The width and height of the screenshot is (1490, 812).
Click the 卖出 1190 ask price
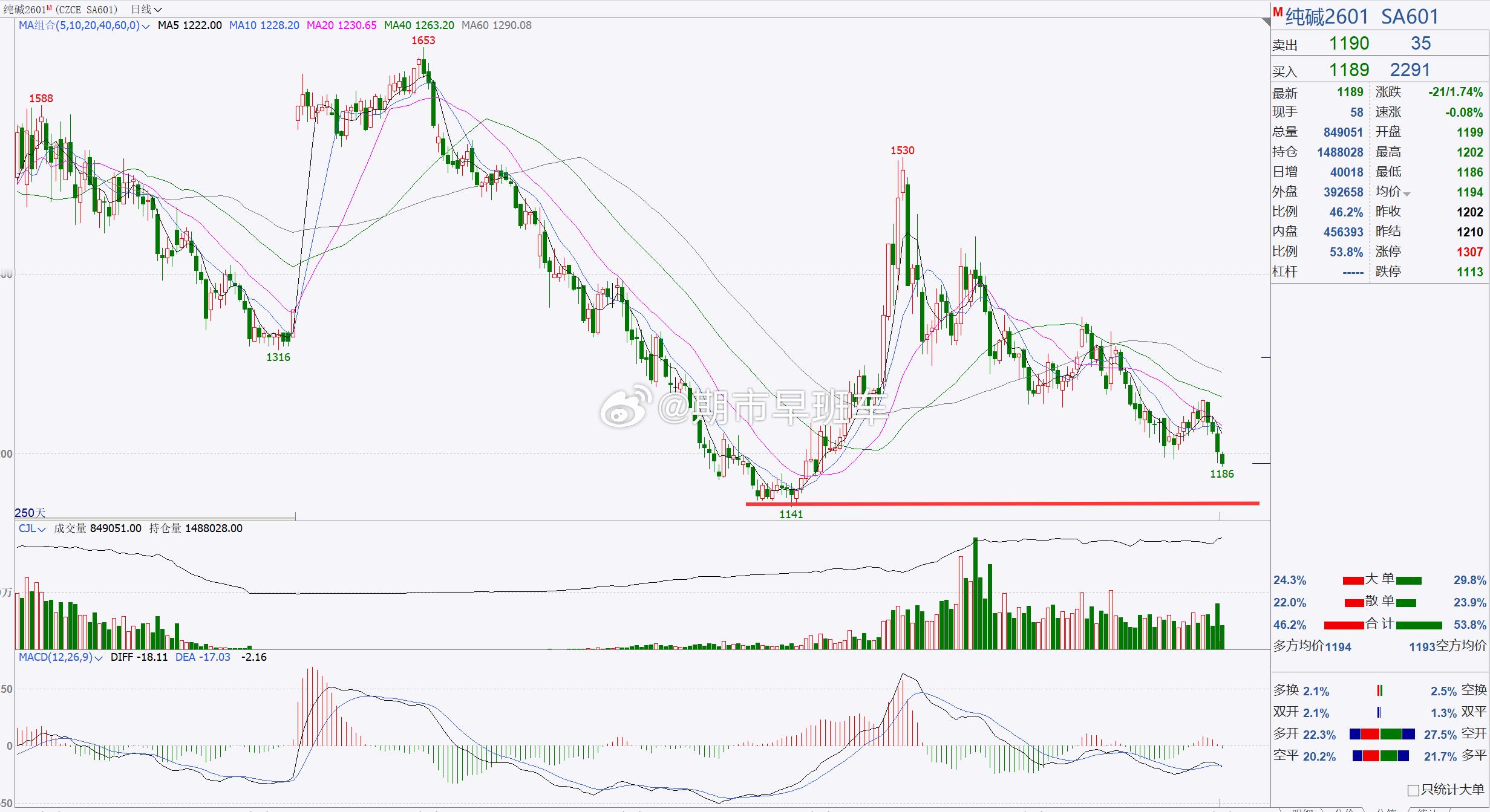[x=1348, y=44]
